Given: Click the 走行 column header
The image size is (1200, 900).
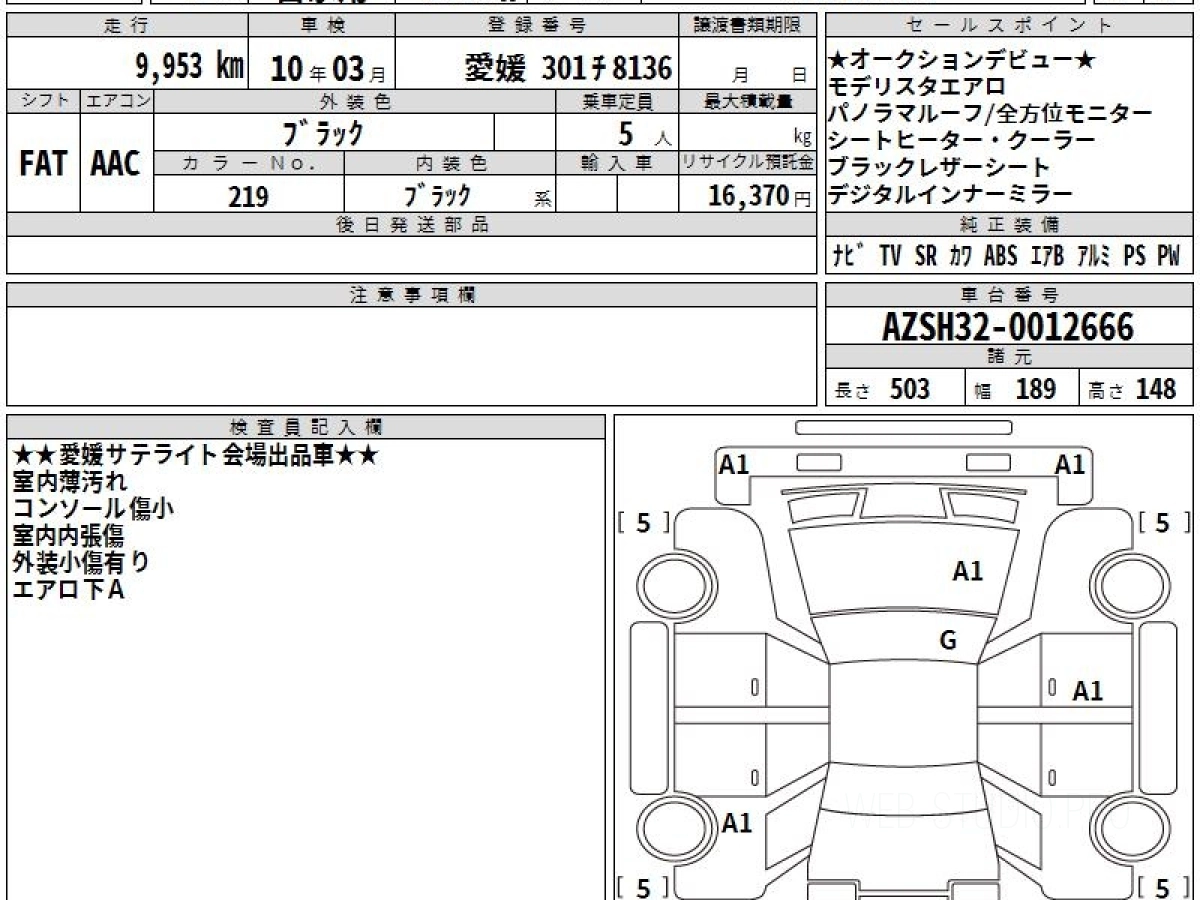Looking at the screenshot, I should click(127, 26).
